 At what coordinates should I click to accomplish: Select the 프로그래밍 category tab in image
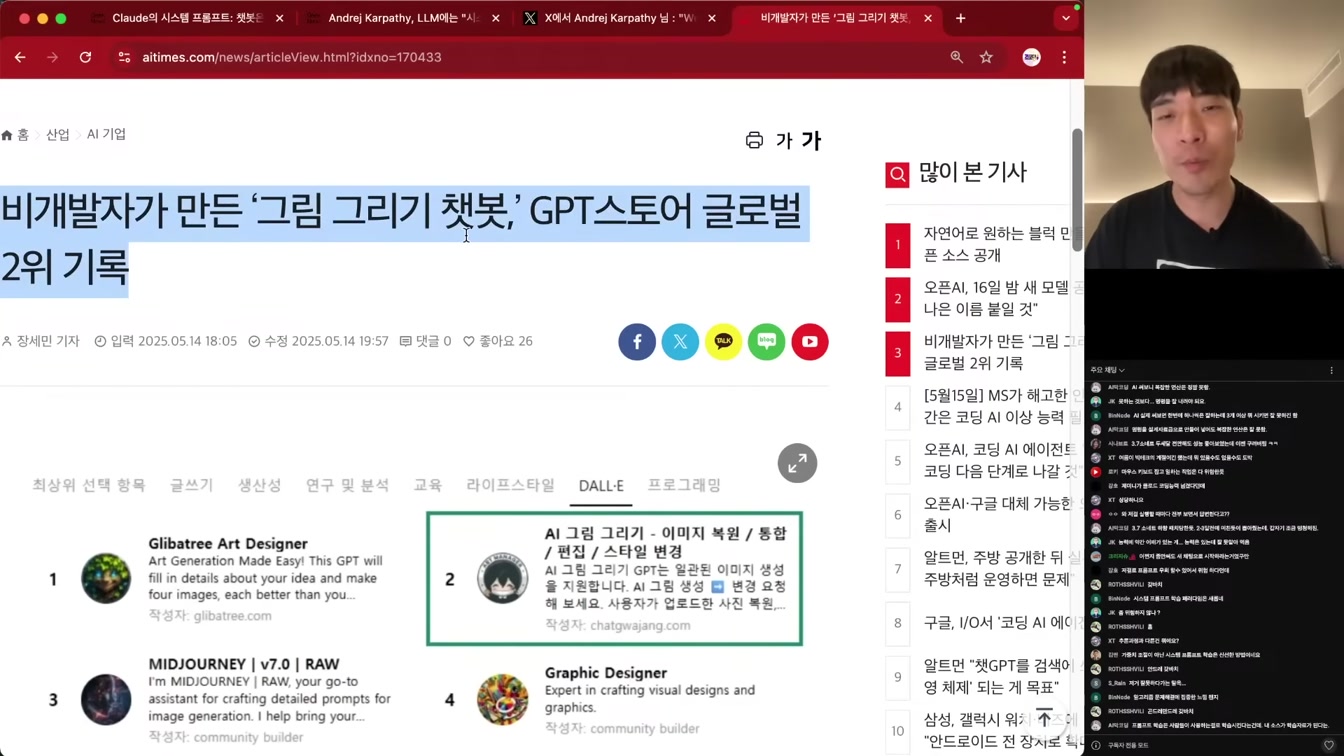click(684, 485)
